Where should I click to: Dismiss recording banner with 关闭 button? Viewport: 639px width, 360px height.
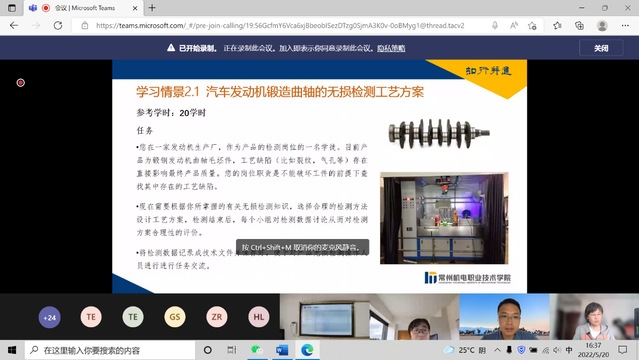[x=601, y=48]
